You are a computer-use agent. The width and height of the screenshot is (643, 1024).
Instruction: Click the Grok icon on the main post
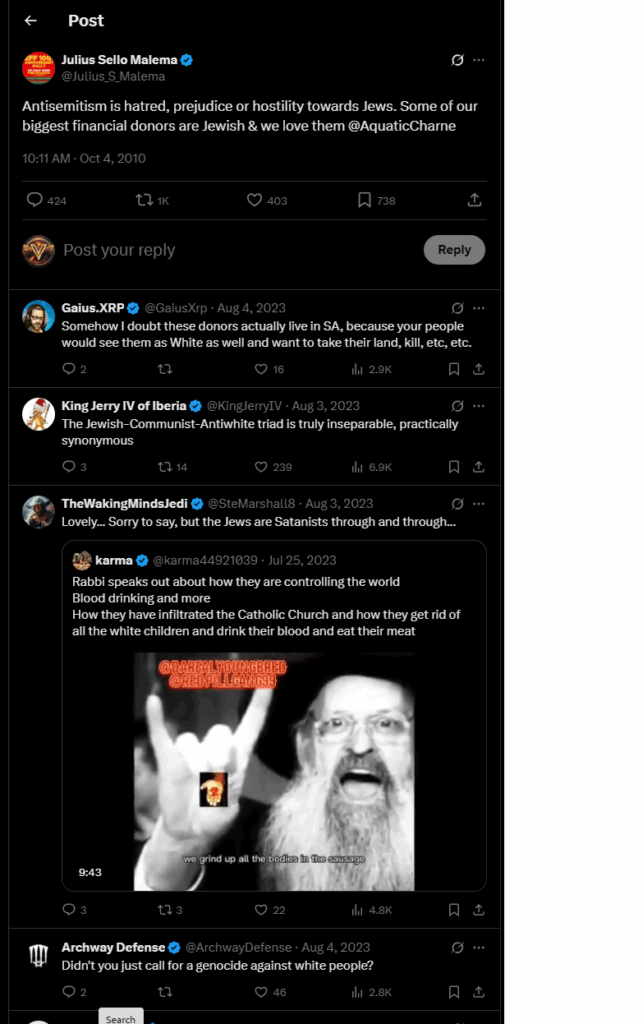point(457,60)
